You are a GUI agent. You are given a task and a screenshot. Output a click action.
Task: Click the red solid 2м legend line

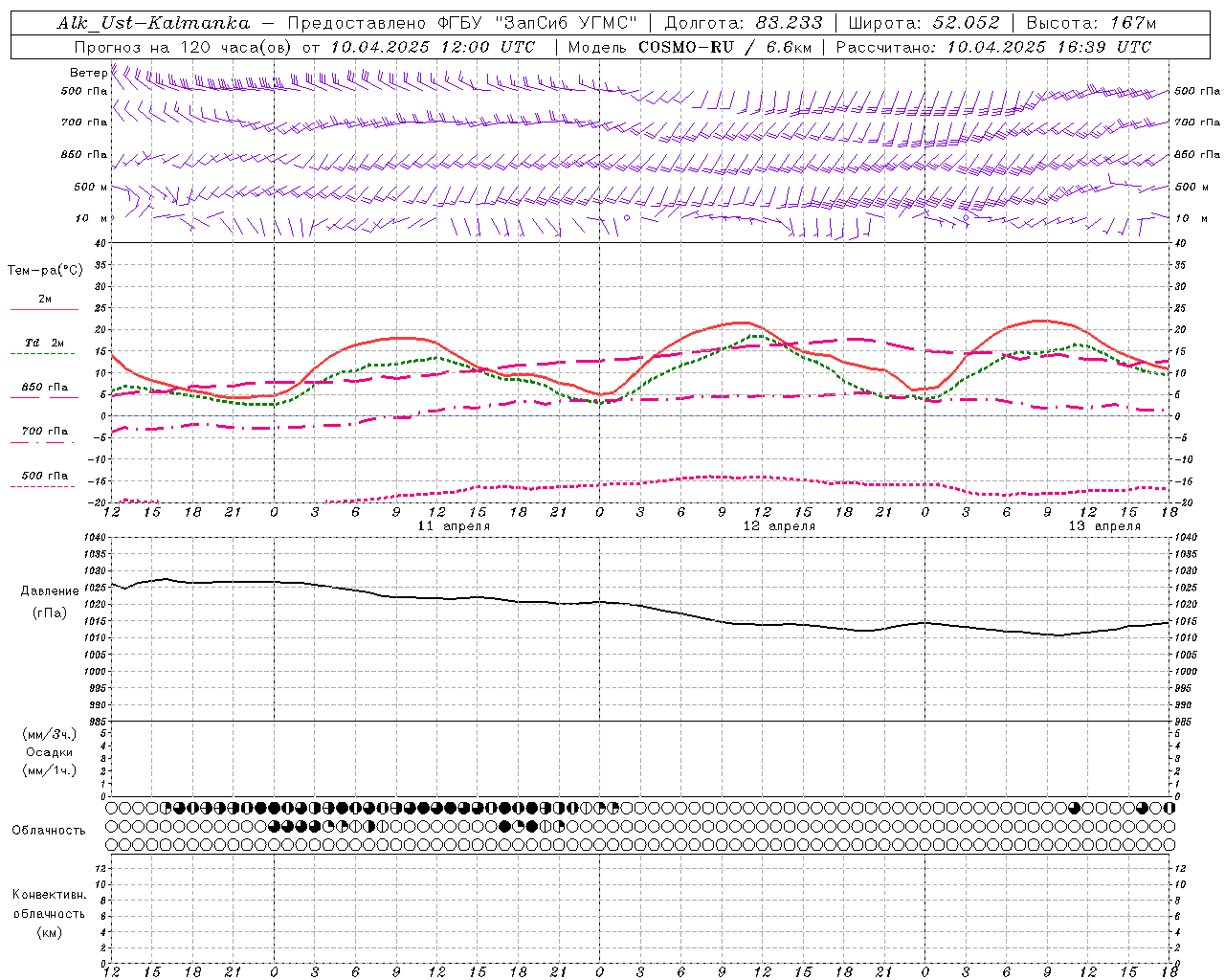[x=44, y=310]
